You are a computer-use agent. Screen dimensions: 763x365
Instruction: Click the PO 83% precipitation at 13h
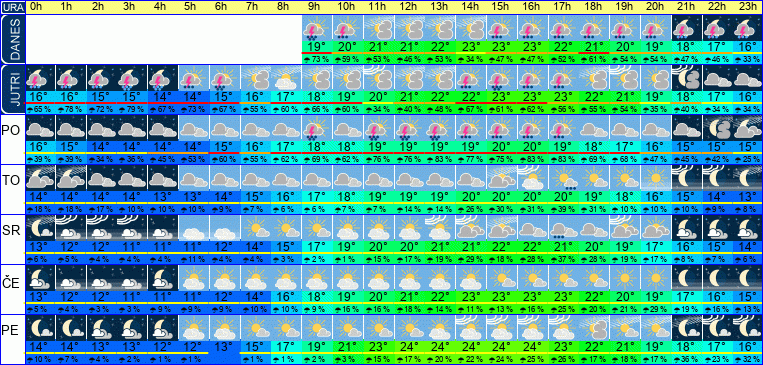coord(440,159)
